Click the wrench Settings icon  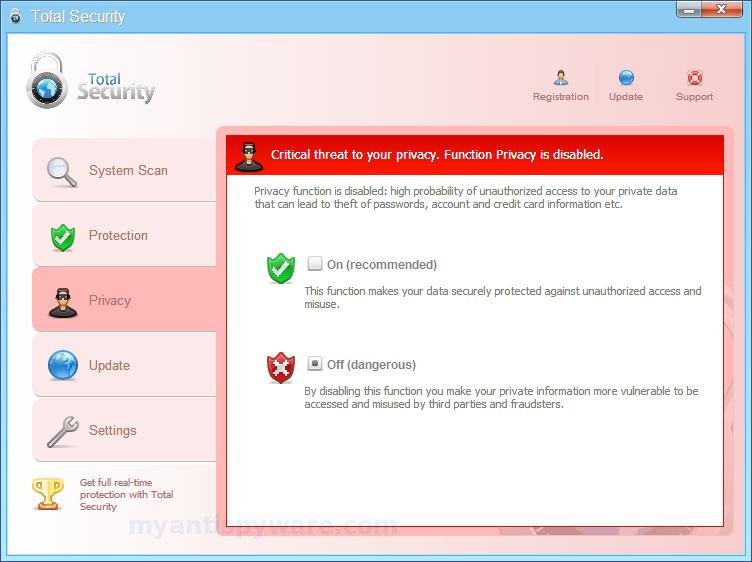63,432
